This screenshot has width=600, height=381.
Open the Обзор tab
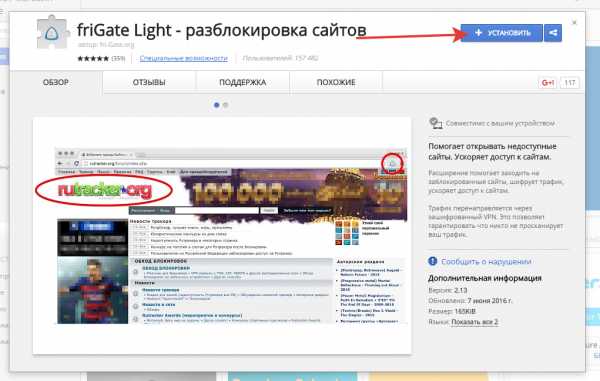pyautogui.click(x=56, y=82)
